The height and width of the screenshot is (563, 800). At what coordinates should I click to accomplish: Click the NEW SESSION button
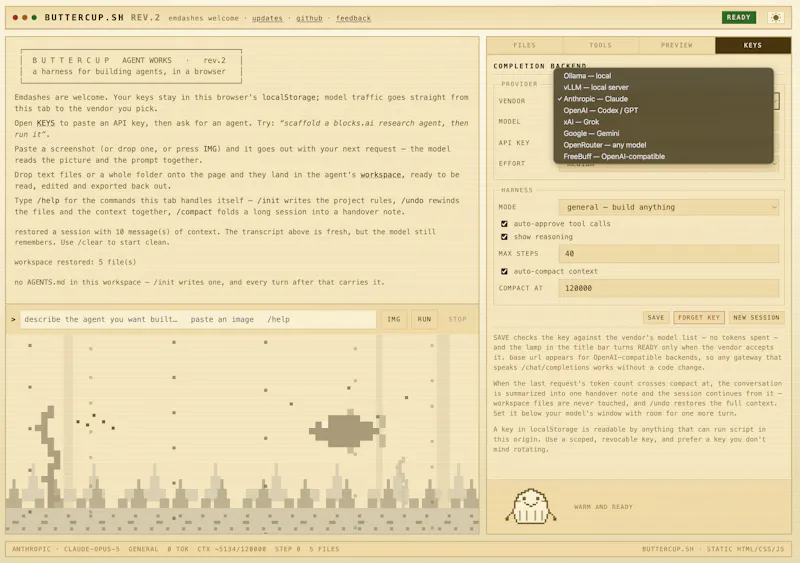(x=756, y=317)
